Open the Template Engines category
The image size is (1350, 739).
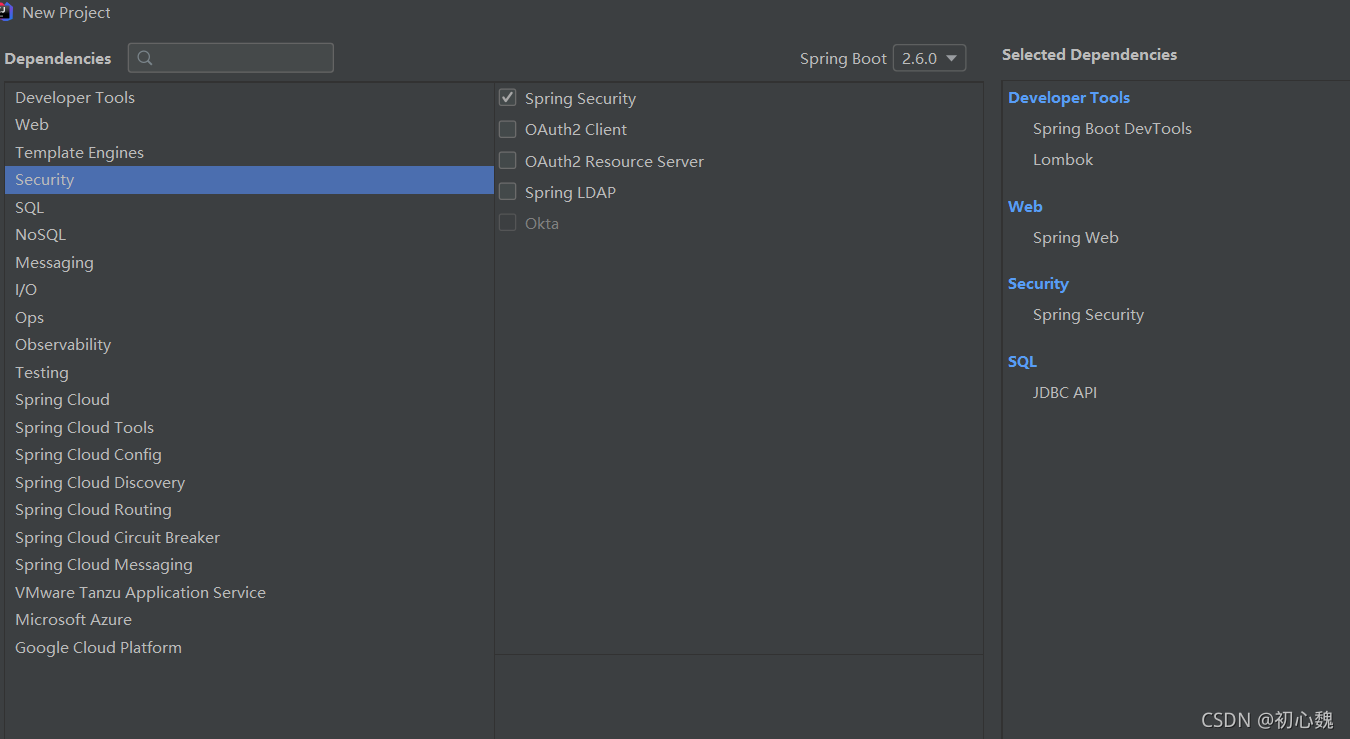pos(249,152)
